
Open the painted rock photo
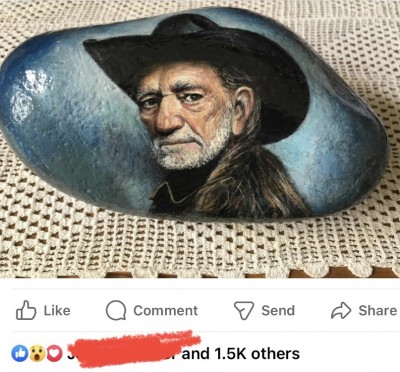point(200,139)
